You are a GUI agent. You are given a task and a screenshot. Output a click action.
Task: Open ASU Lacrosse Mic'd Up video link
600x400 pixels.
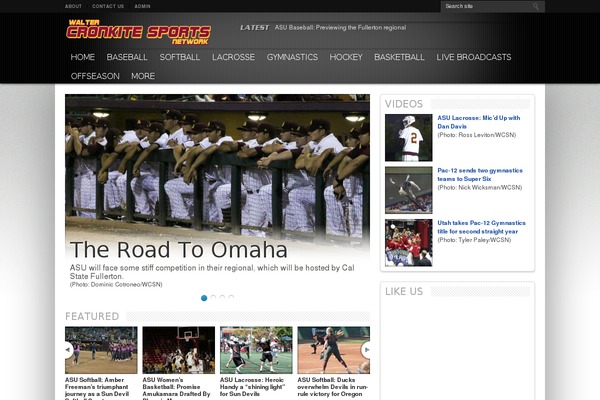click(479, 122)
